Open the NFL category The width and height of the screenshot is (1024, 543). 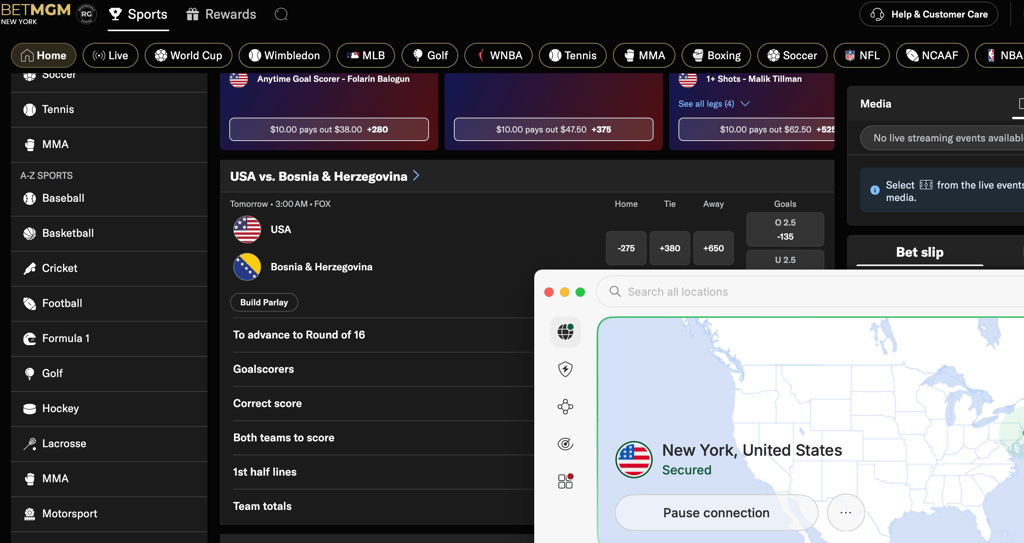tap(862, 56)
